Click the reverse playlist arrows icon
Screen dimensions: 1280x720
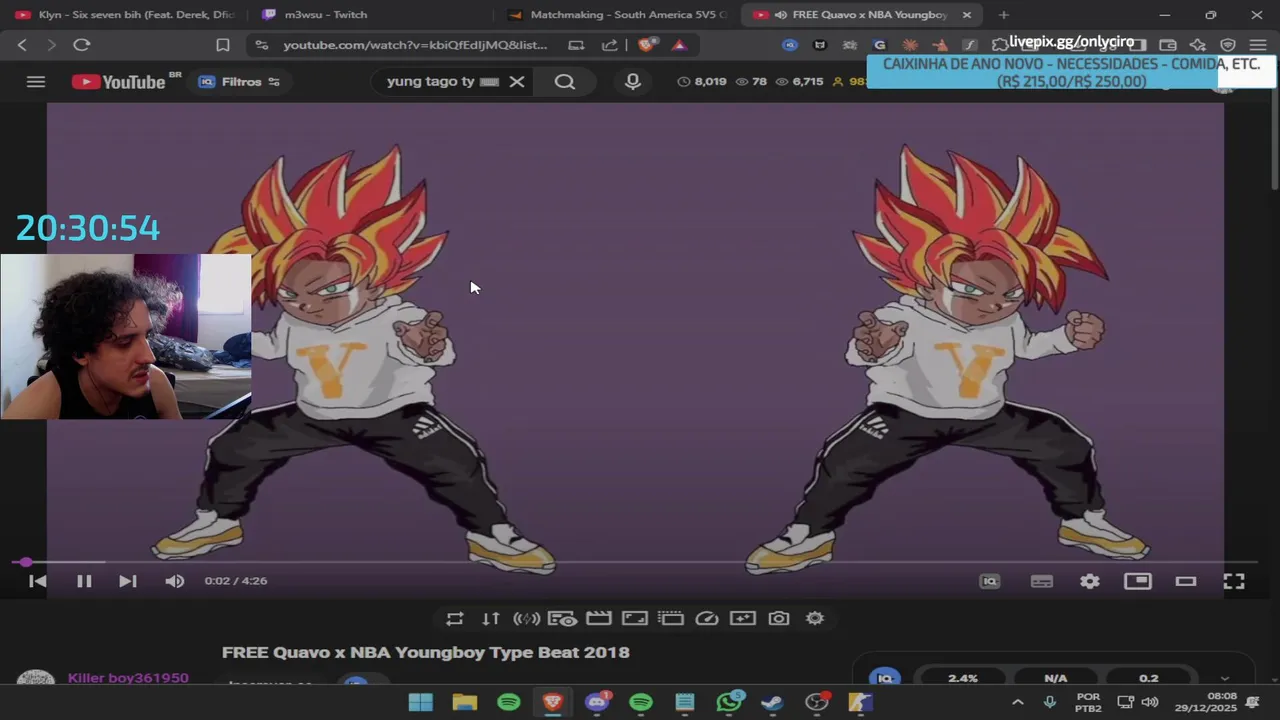[x=491, y=619]
